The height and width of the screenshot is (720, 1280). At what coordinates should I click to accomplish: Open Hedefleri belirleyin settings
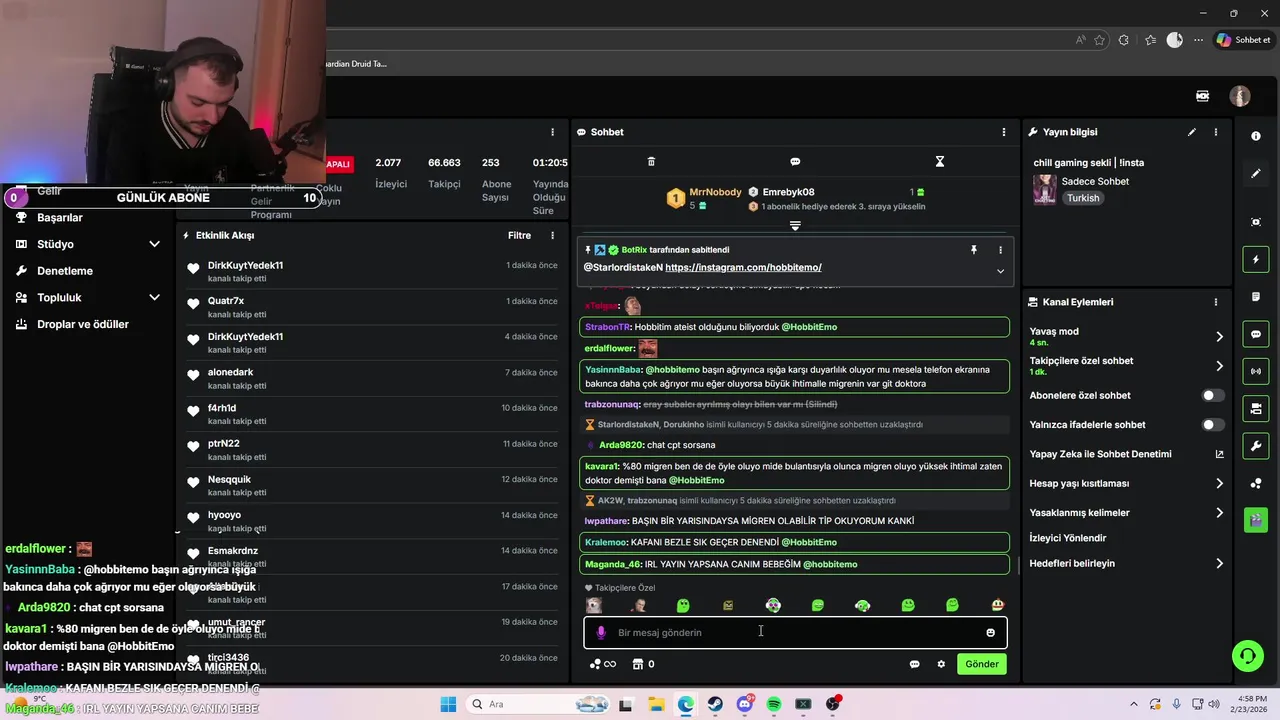(1126, 564)
